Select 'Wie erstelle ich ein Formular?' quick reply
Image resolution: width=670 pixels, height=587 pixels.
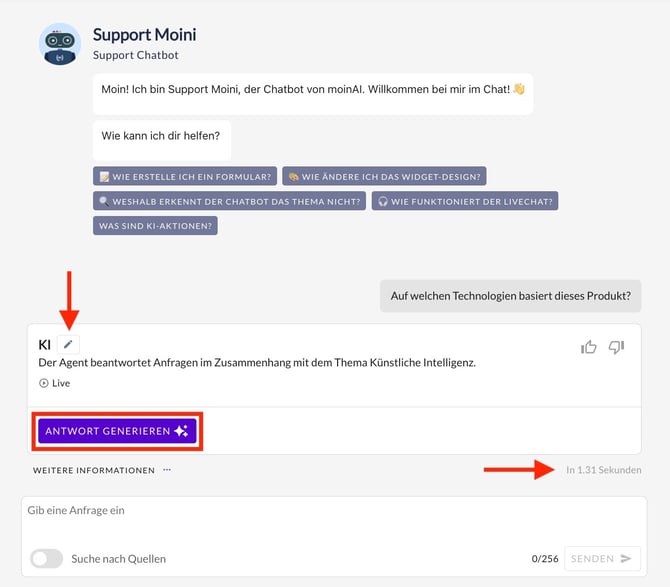click(x=184, y=176)
